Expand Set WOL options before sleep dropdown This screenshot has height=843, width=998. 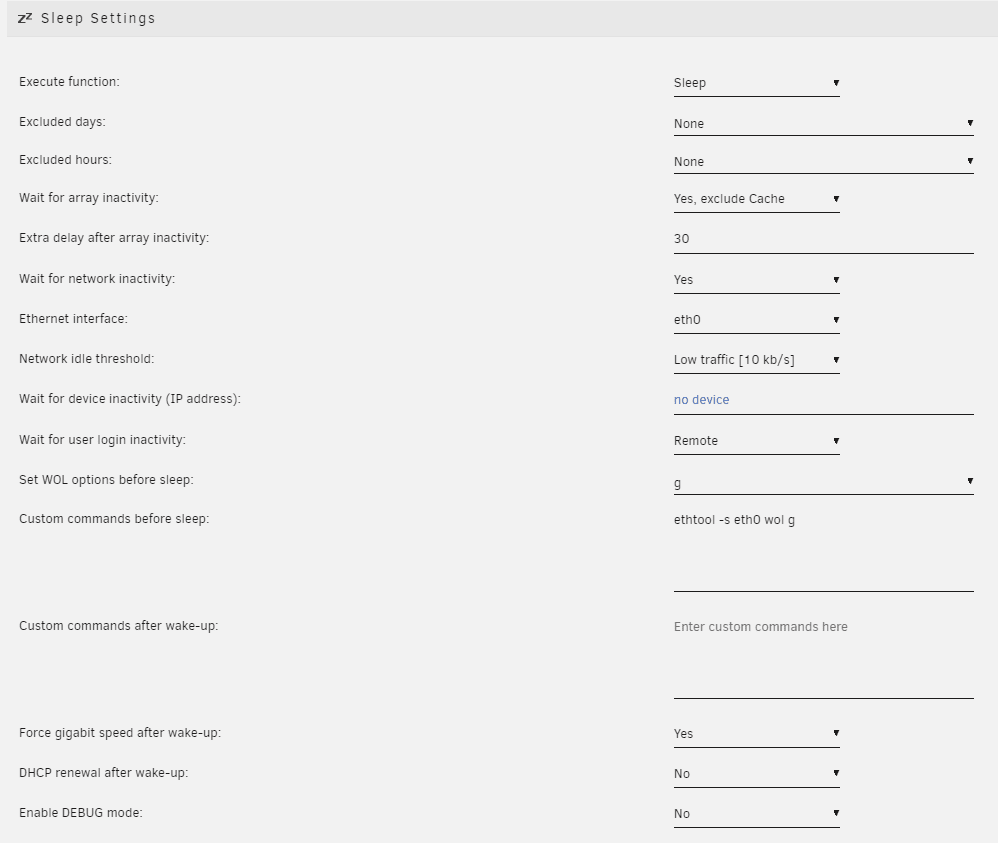click(824, 482)
